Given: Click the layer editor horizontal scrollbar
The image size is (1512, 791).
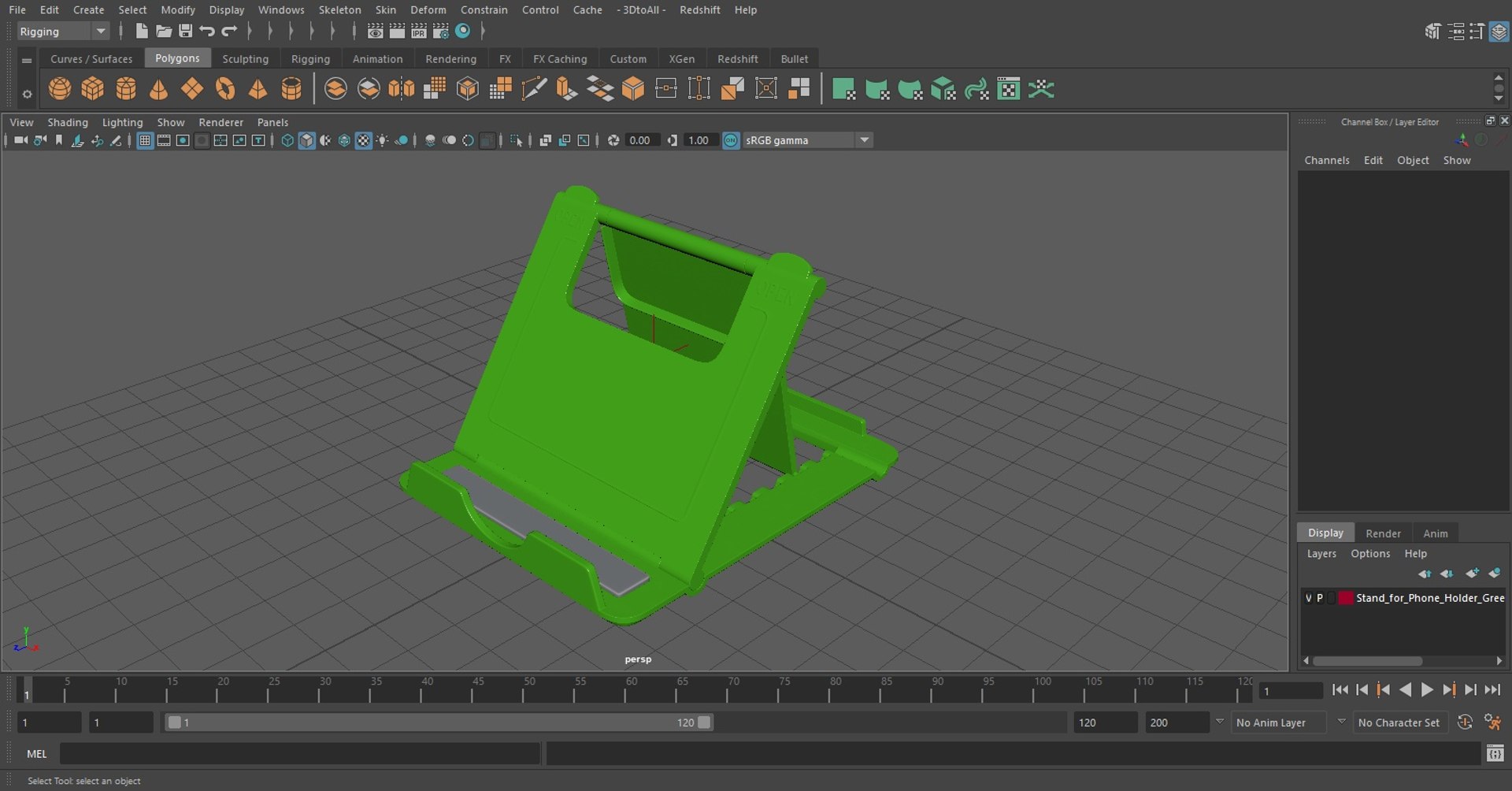Looking at the screenshot, I should coord(1367,661).
